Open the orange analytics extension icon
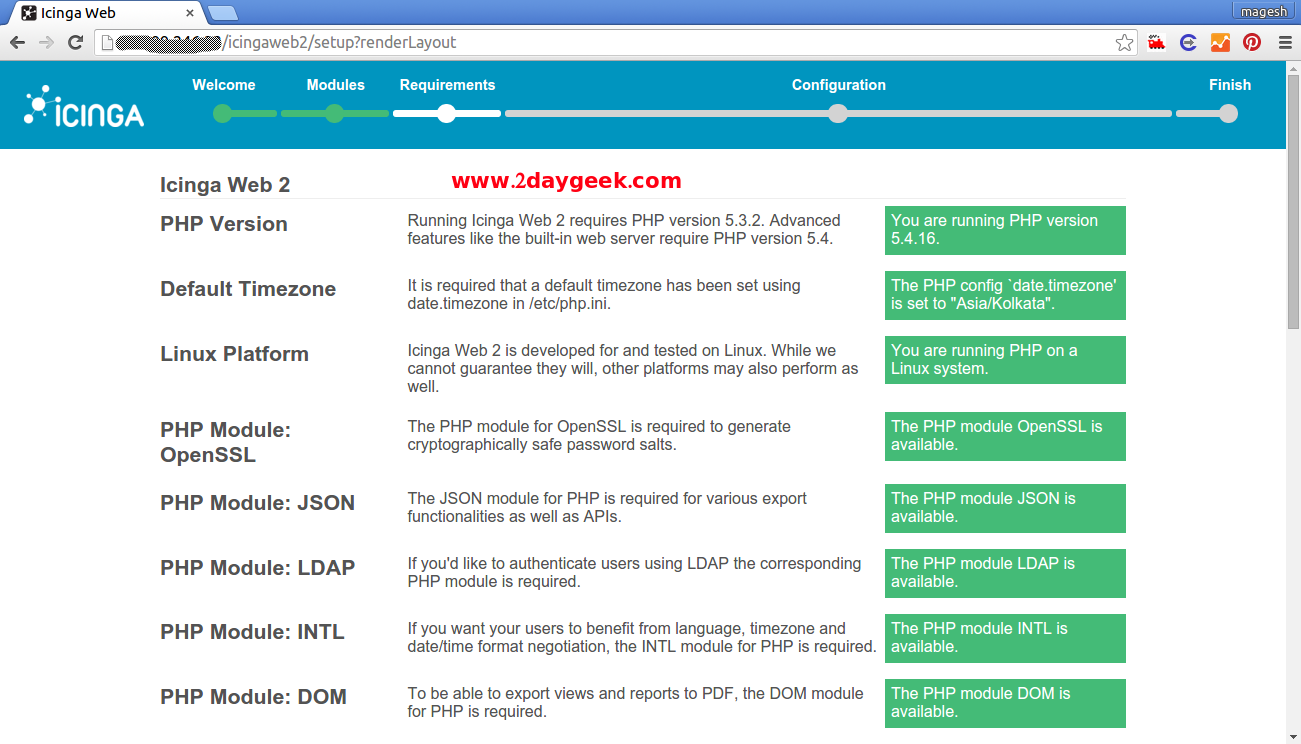 click(1220, 43)
